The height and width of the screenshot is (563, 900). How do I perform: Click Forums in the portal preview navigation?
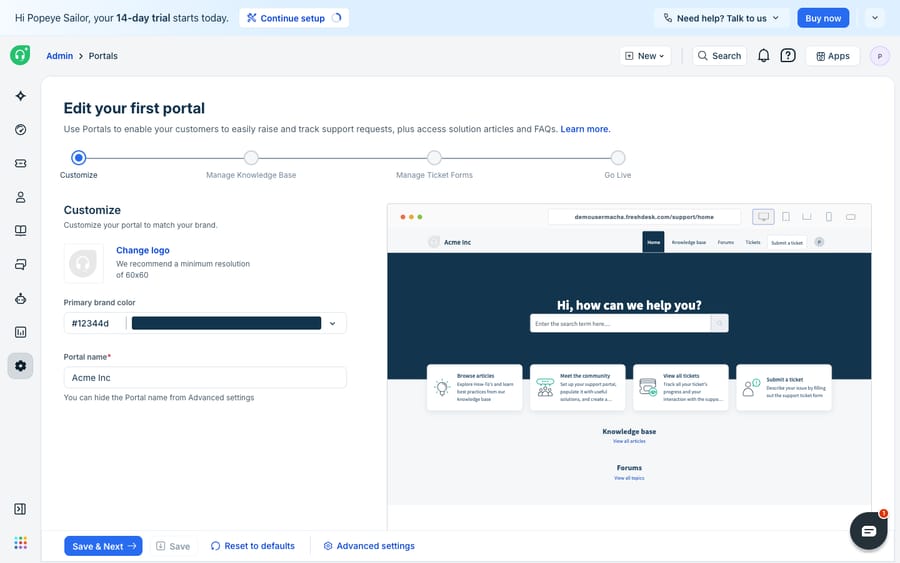click(726, 242)
